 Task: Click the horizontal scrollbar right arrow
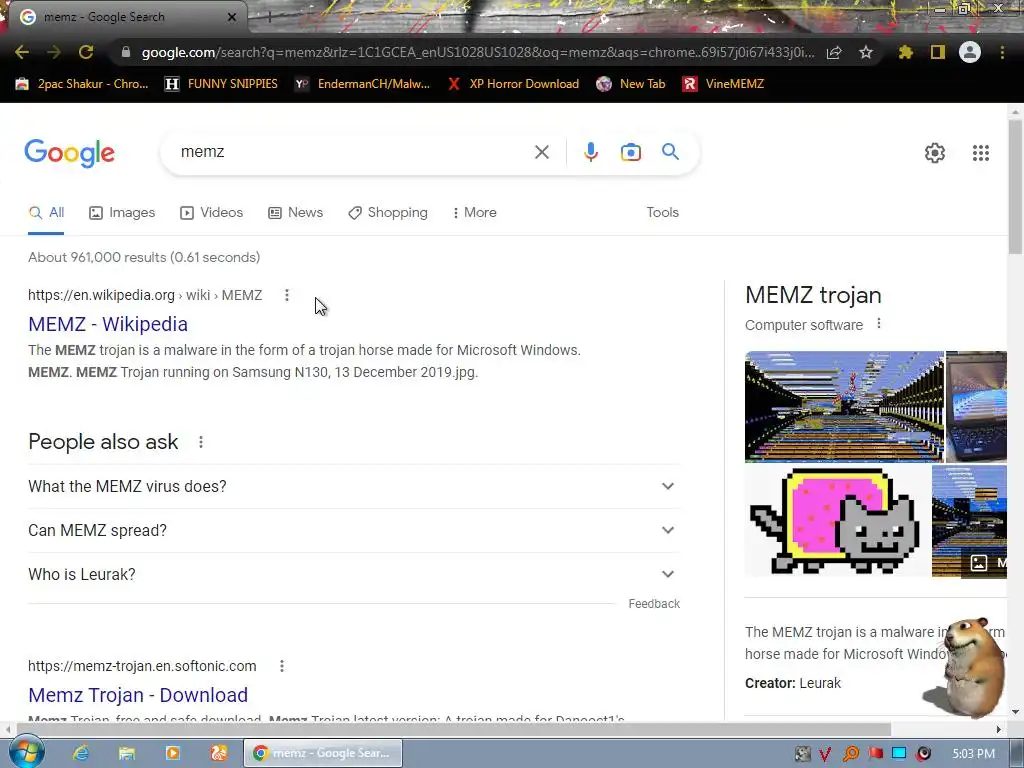(x=998, y=729)
